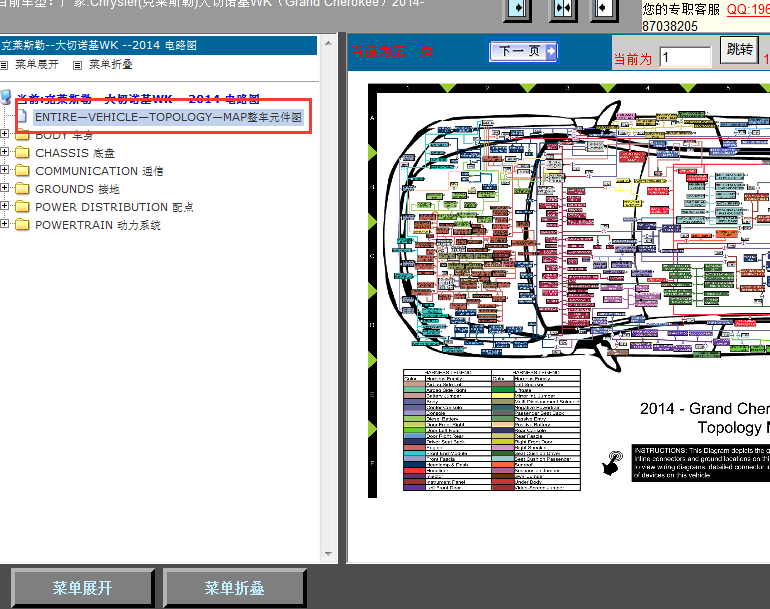The image size is (770, 609).
Task: Click the expand-right-pane layout icon
Action: tap(604, 9)
